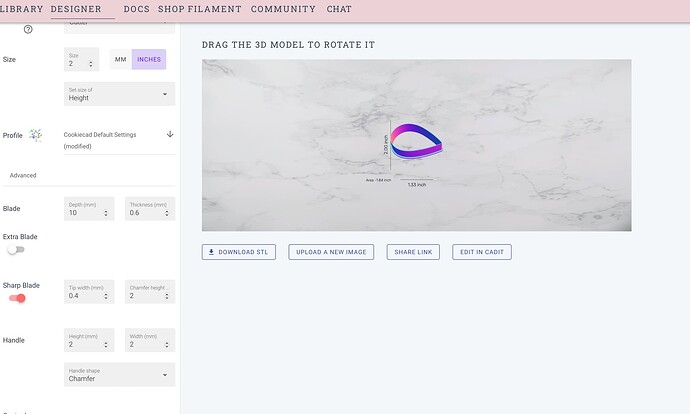This screenshot has height=414, width=690.
Task: Click the Profile sparkle icon
Action: click(36, 135)
